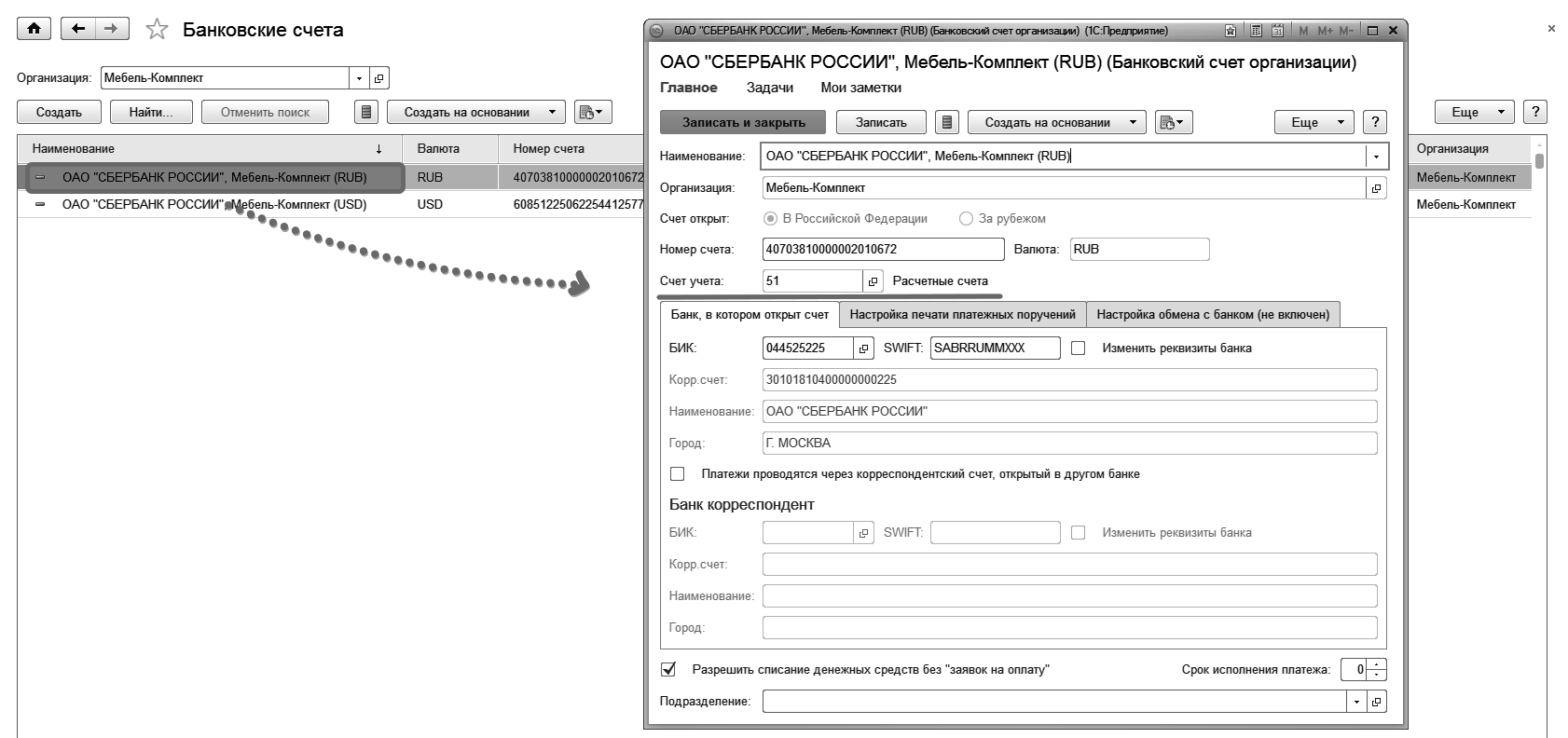Open the main Создать на основании dropdown
Screen dimensions: 1568x738
[x=476, y=112]
